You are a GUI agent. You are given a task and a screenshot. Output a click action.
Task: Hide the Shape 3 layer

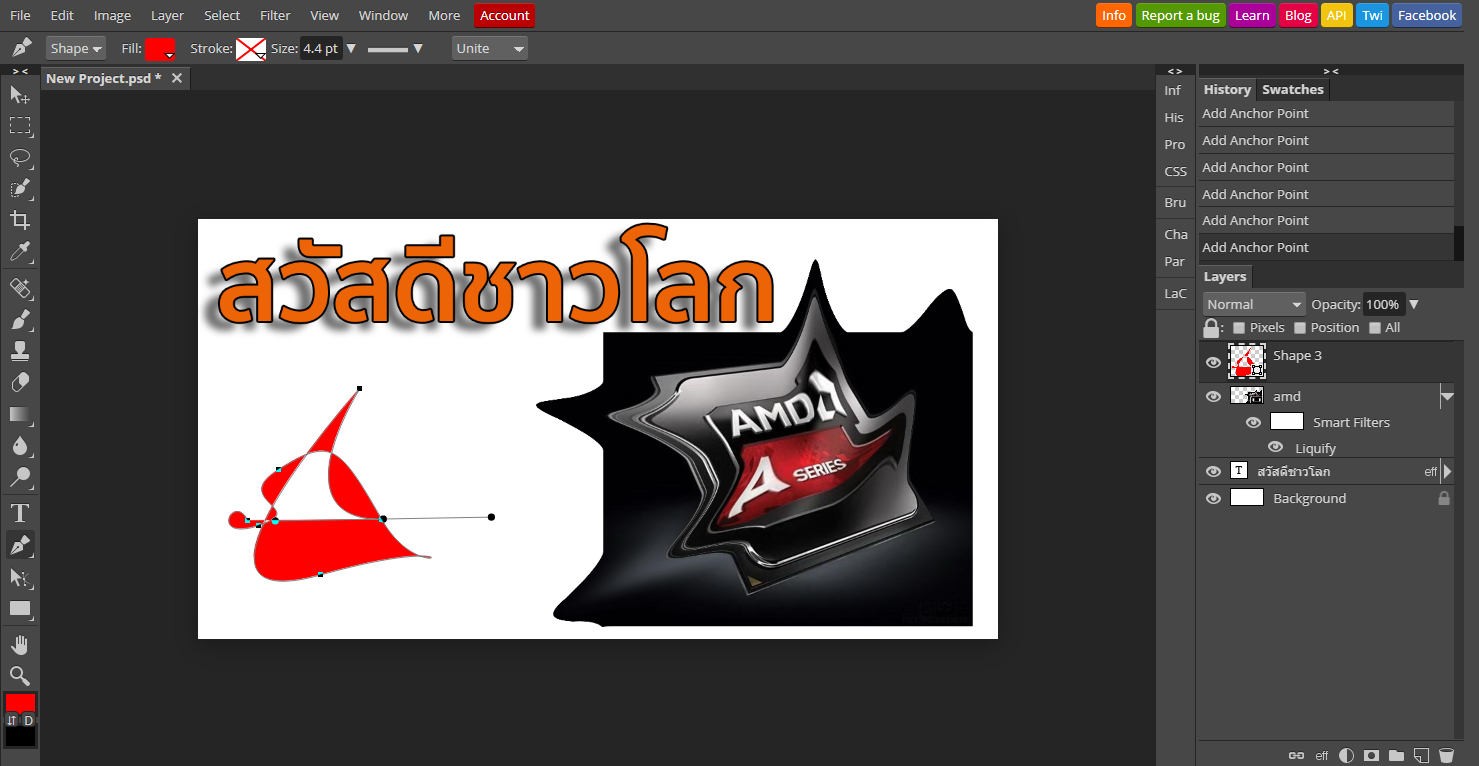(x=1213, y=362)
